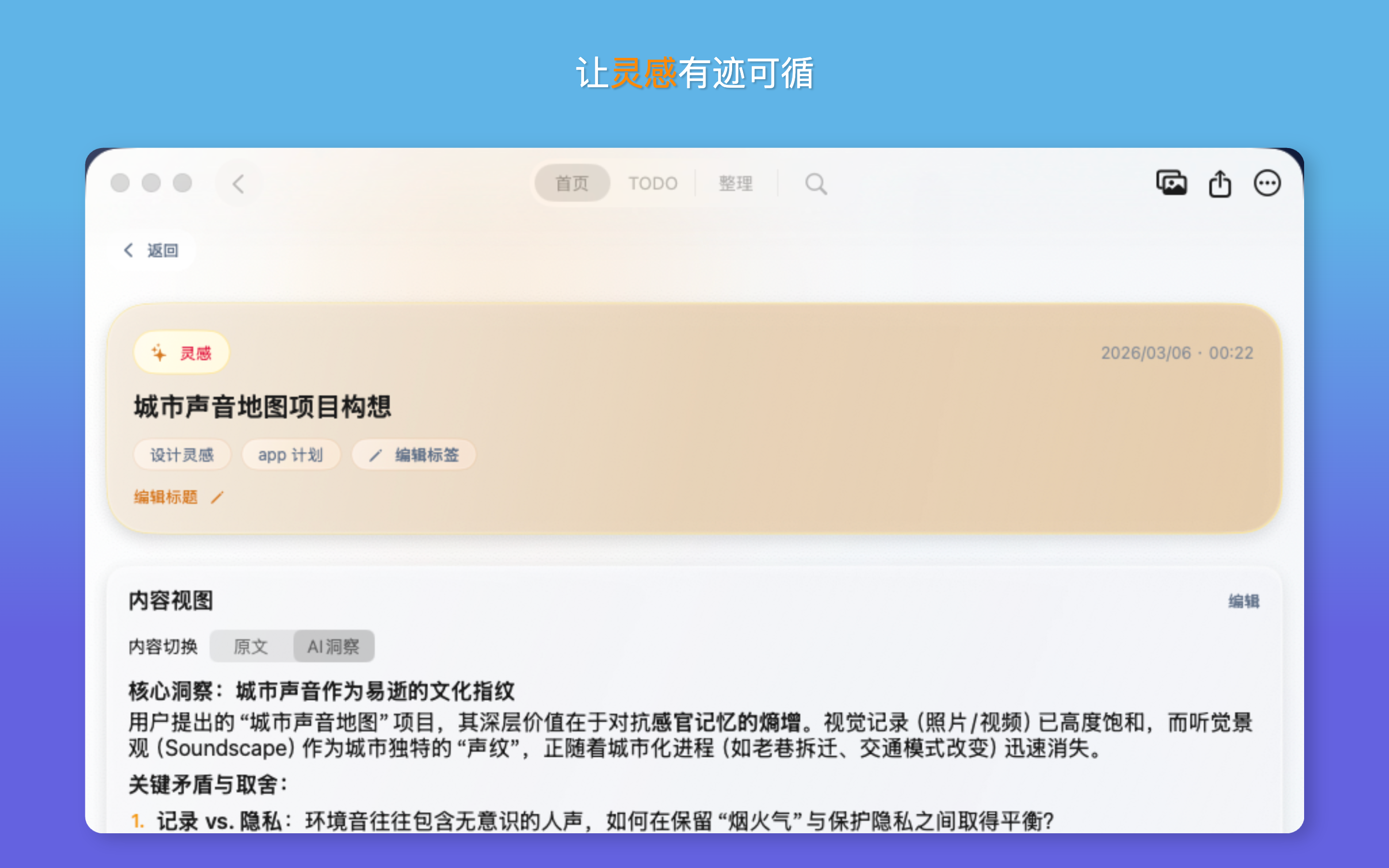Select the app 计划 tag
The height and width of the screenshot is (868, 1389).
[x=291, y=455]
